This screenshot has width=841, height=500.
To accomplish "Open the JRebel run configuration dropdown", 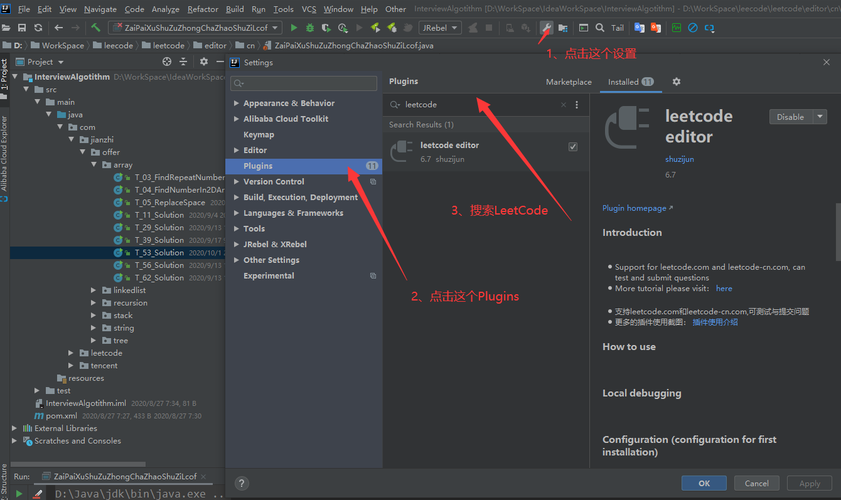I will (439, 28).
